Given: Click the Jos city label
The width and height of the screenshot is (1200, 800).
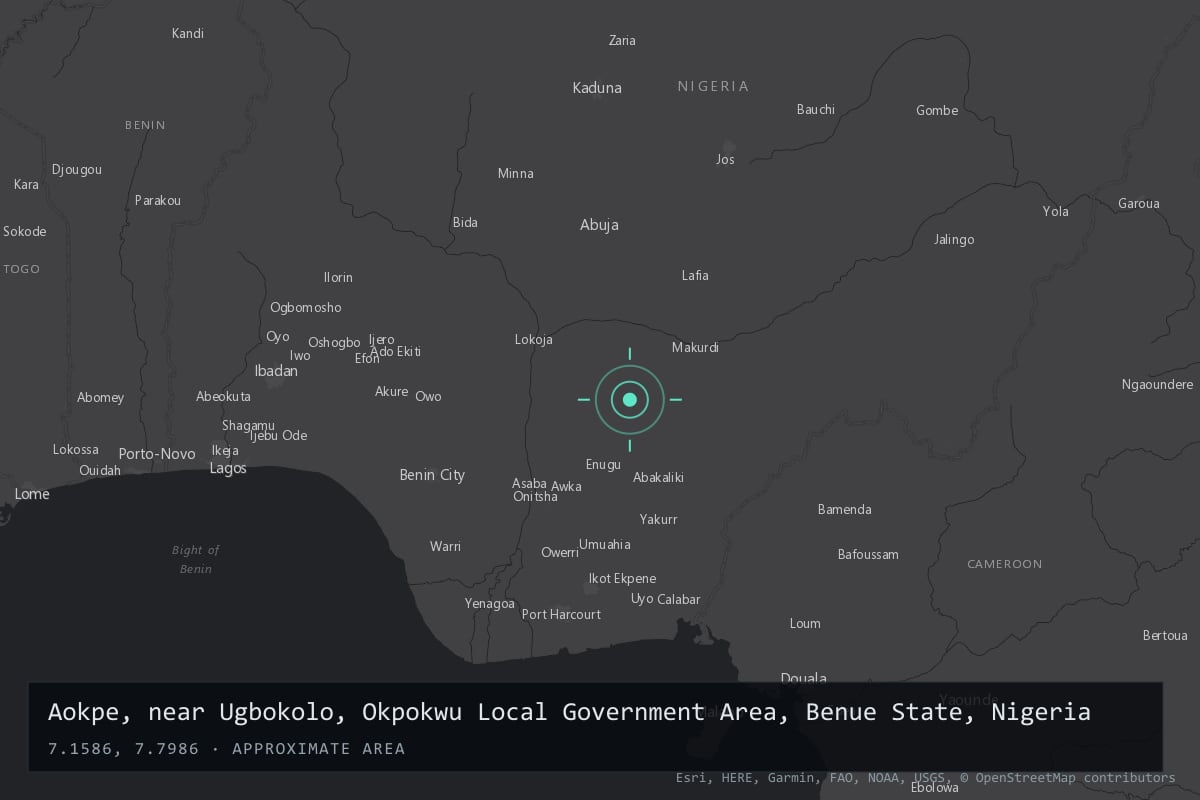Looking at the screenshot, I should tap(725, 160).
